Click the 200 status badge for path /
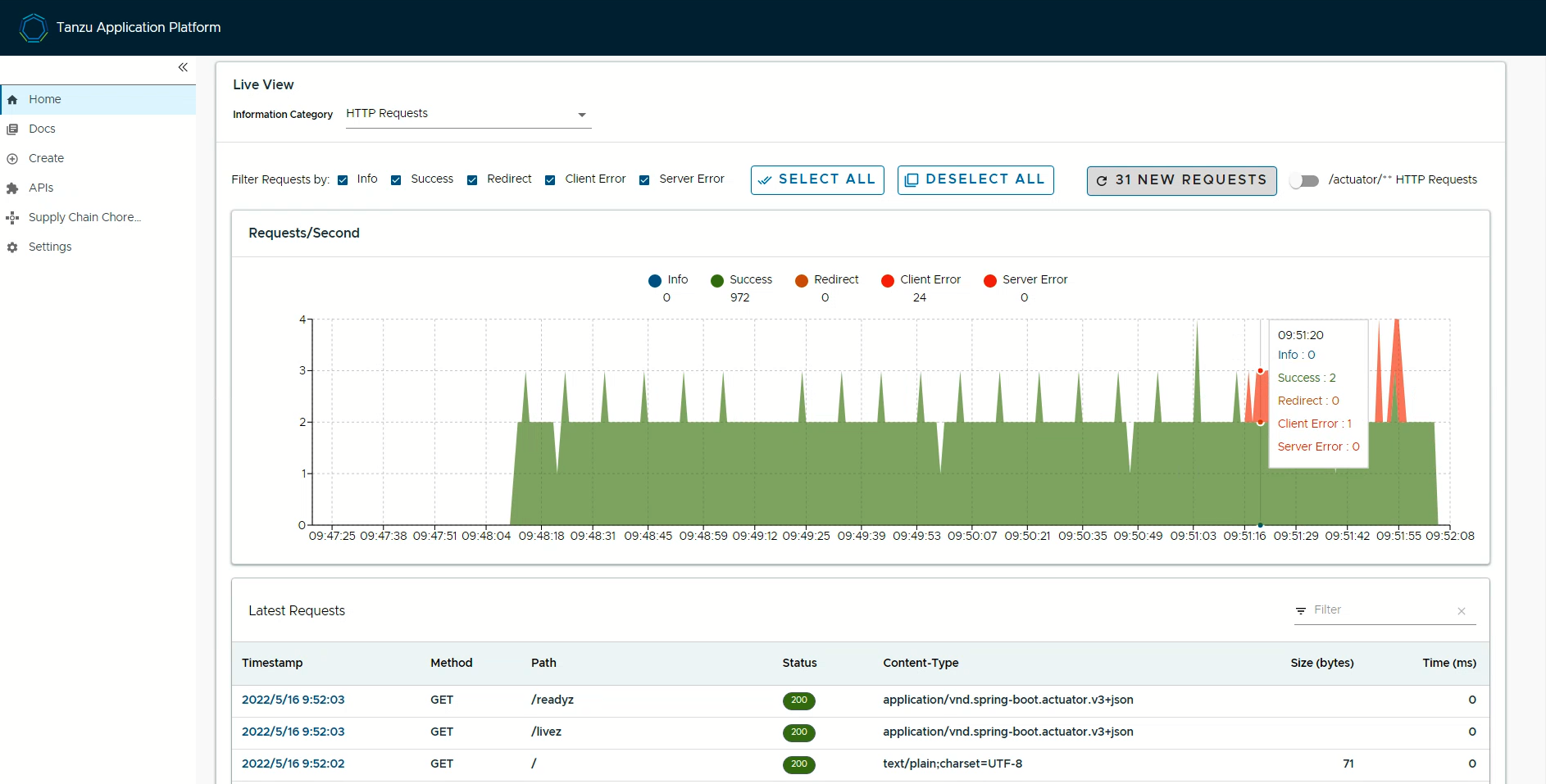 click(799, 764)
